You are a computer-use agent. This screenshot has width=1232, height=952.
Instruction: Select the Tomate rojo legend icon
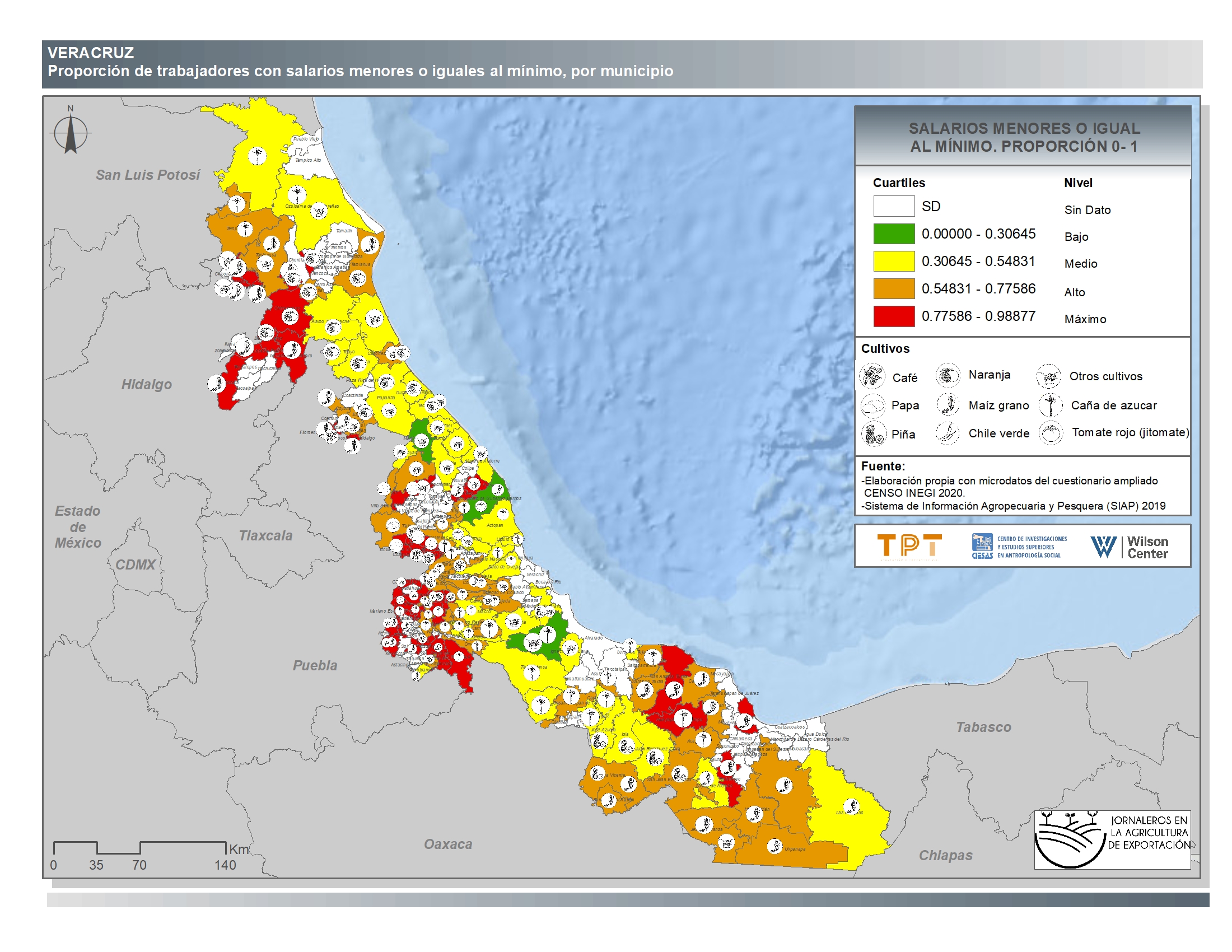tap(1051, 433)
